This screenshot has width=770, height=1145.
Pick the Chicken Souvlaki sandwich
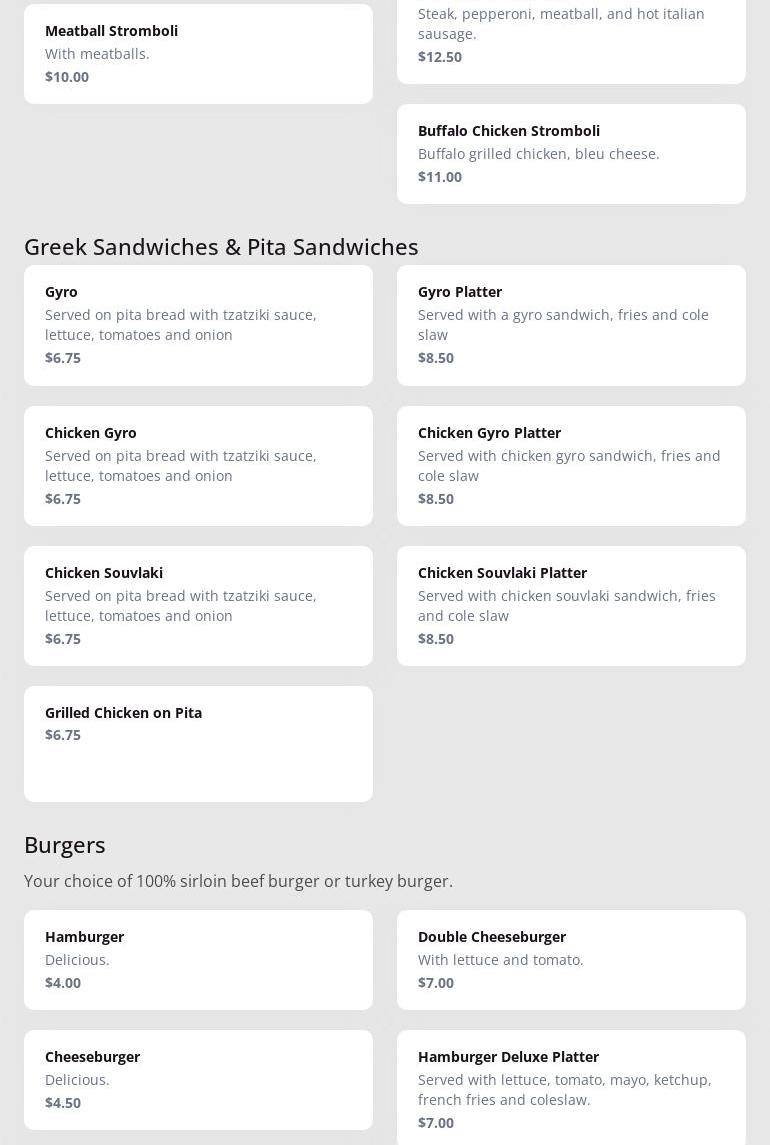[198, 605]
